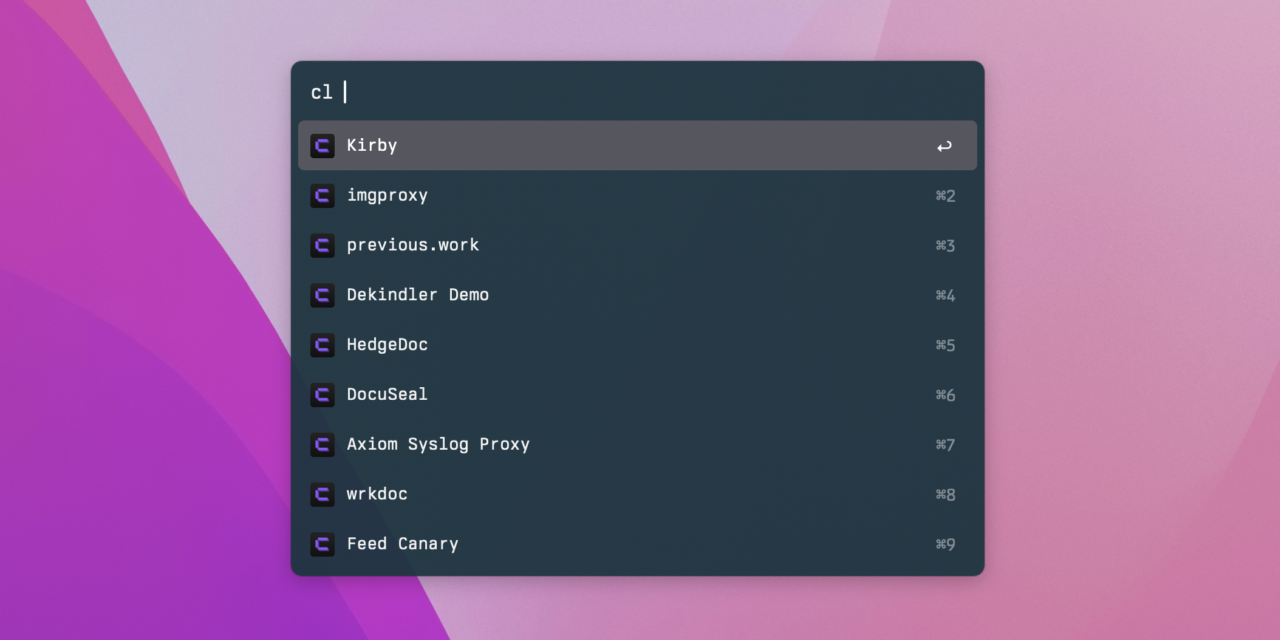Click the app icon beside Feed Canary
This screenshot has height=640, width=1280.
click(322, 544)
